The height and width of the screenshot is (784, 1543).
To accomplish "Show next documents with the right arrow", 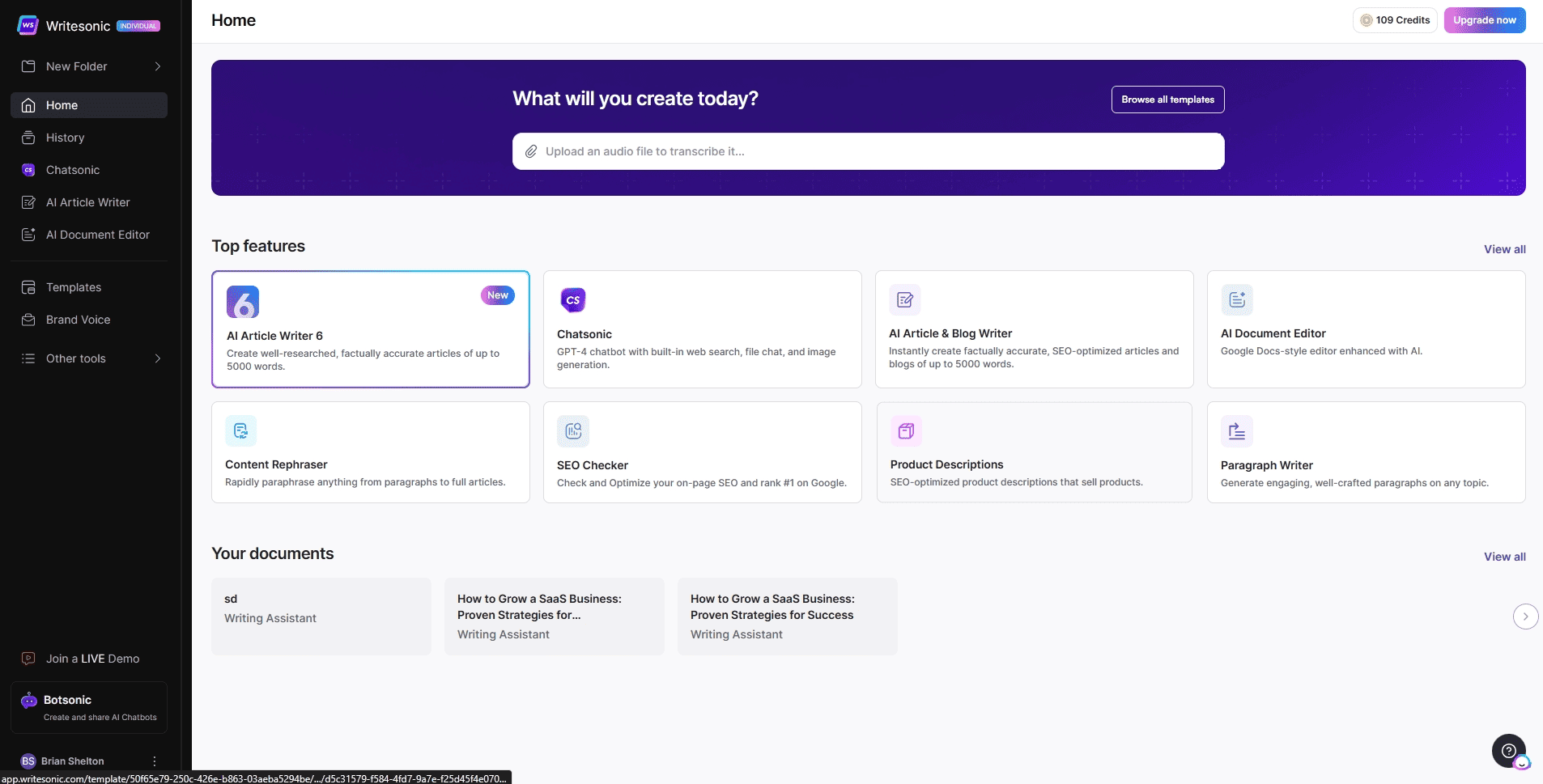I will tap(1525, 617).
